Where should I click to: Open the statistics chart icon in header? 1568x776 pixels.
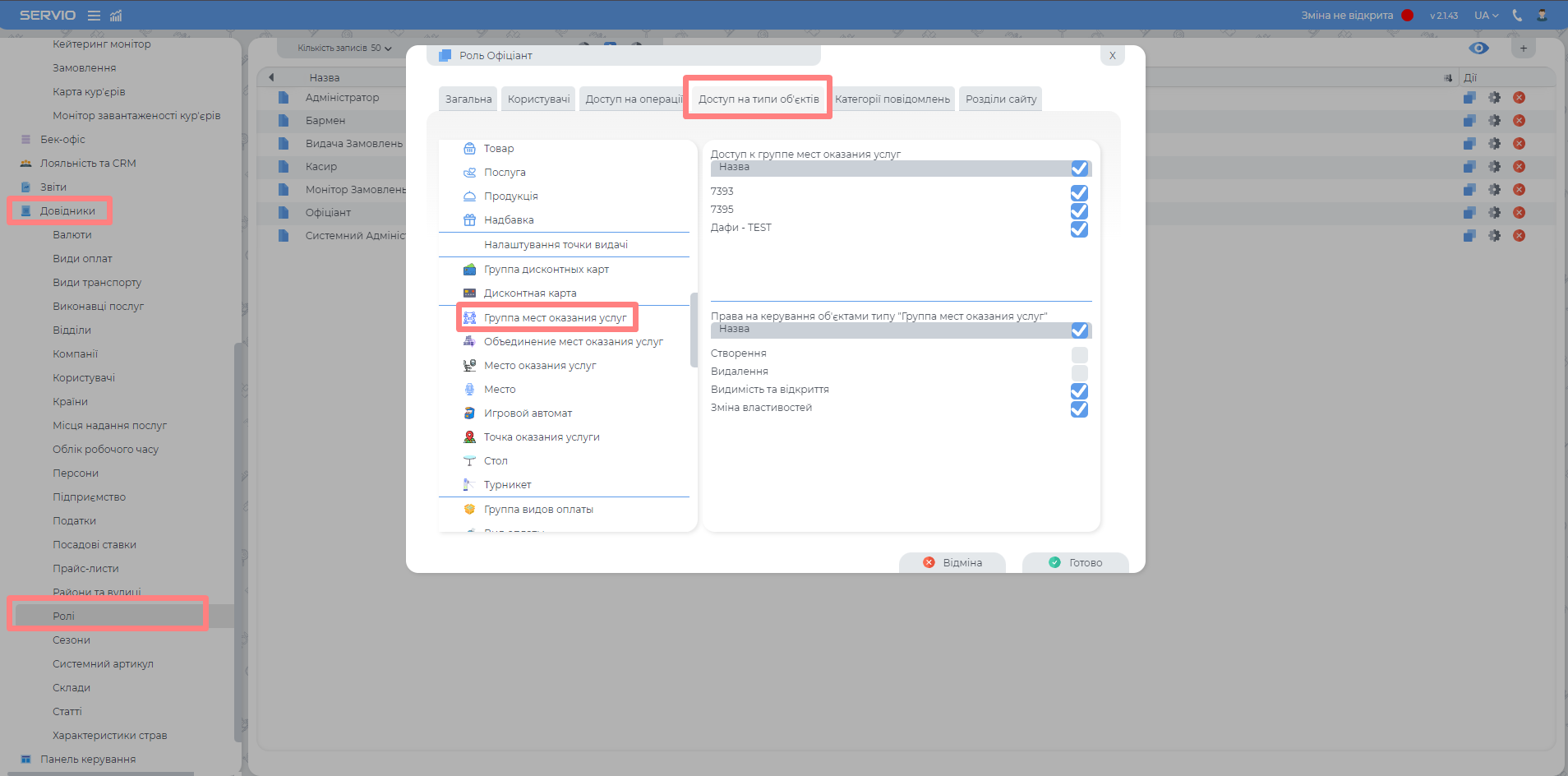tap(116, 16)
